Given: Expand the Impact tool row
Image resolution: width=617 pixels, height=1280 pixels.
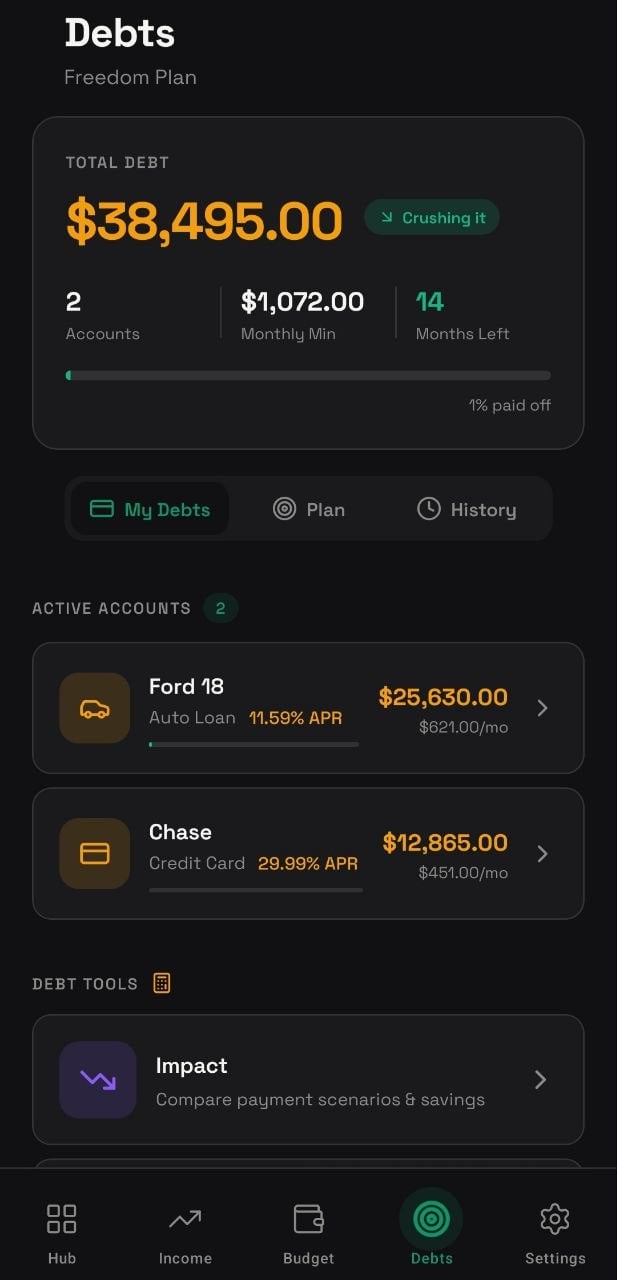Looking at the screenshot, I should point(540,1079).
